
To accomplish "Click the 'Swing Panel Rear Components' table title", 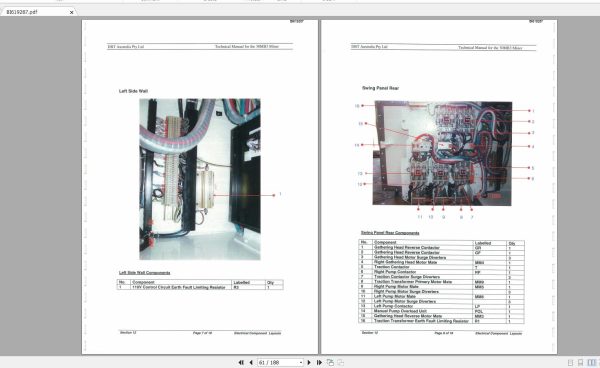I will pyautogui.click(x=390, y=233).
